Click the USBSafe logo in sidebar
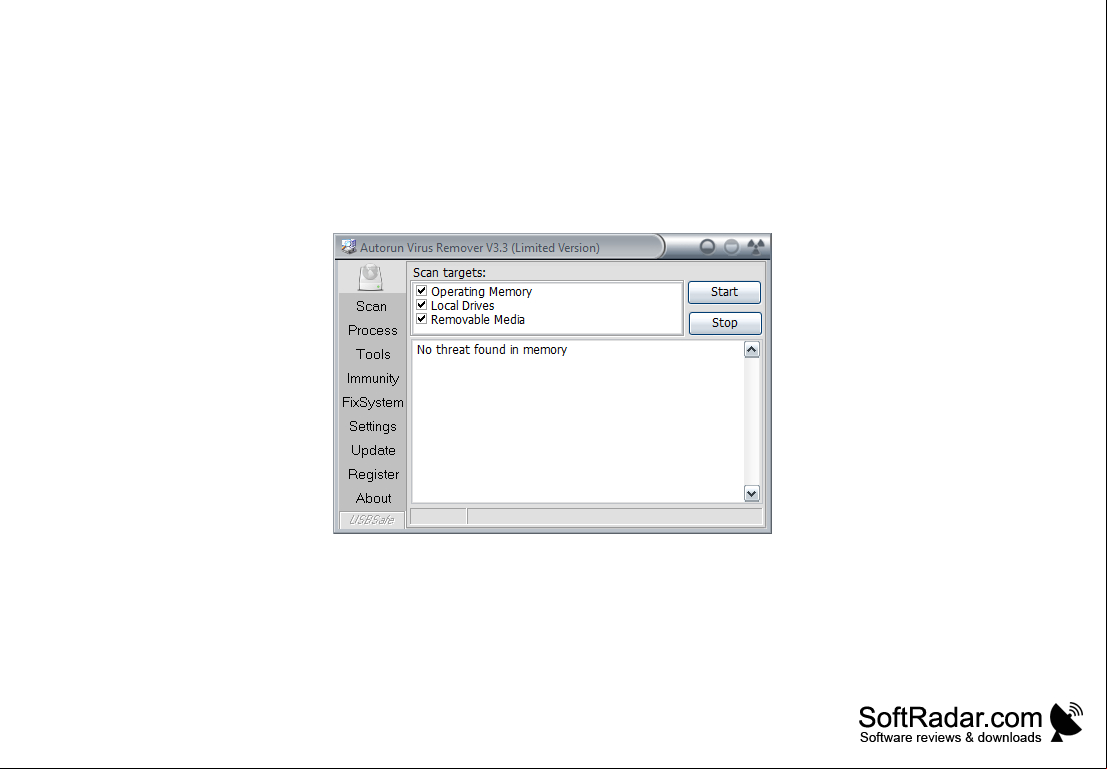The image size is (1107, 769). coord(372,520)
